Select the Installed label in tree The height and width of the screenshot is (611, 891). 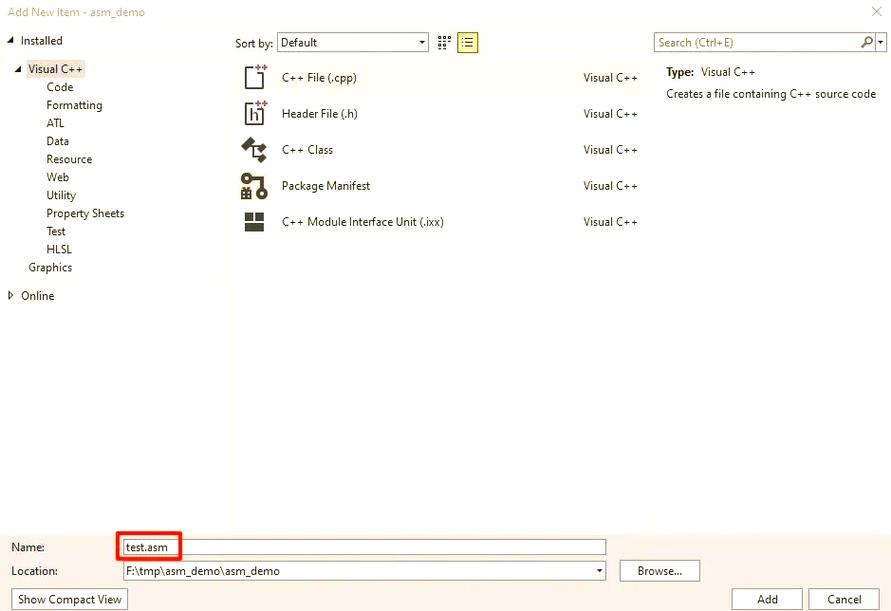(41, 40)
